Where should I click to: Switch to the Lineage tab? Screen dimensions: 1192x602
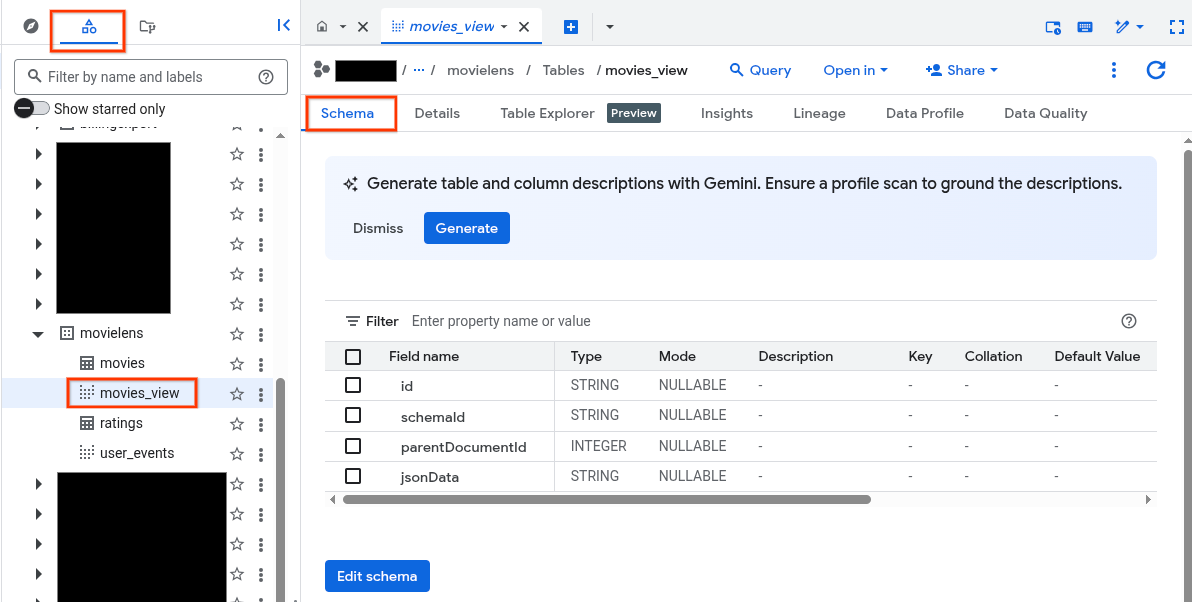pyautogui.click(x=819, y=113)
